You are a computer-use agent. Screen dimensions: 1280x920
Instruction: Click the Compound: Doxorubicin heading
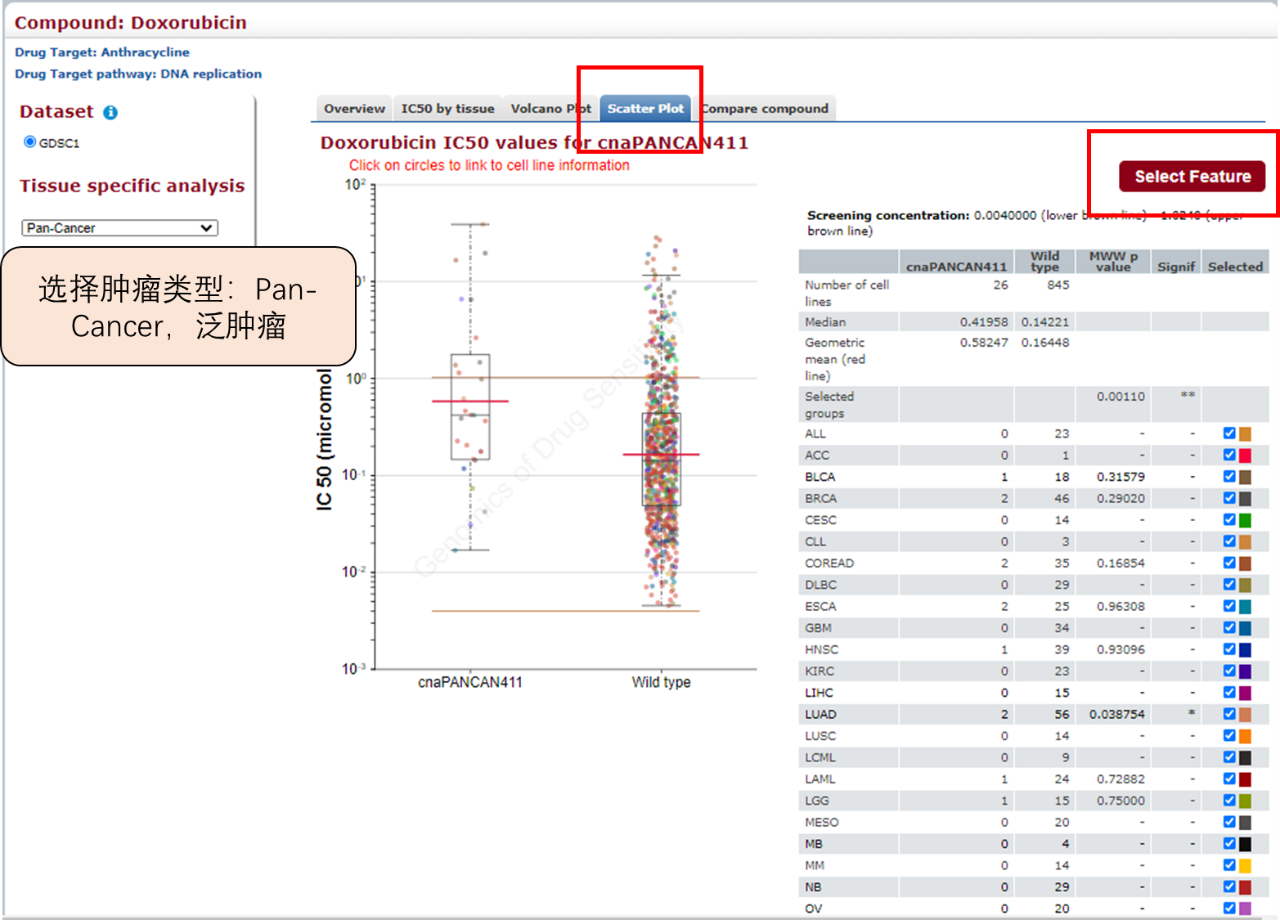point(131,22)
